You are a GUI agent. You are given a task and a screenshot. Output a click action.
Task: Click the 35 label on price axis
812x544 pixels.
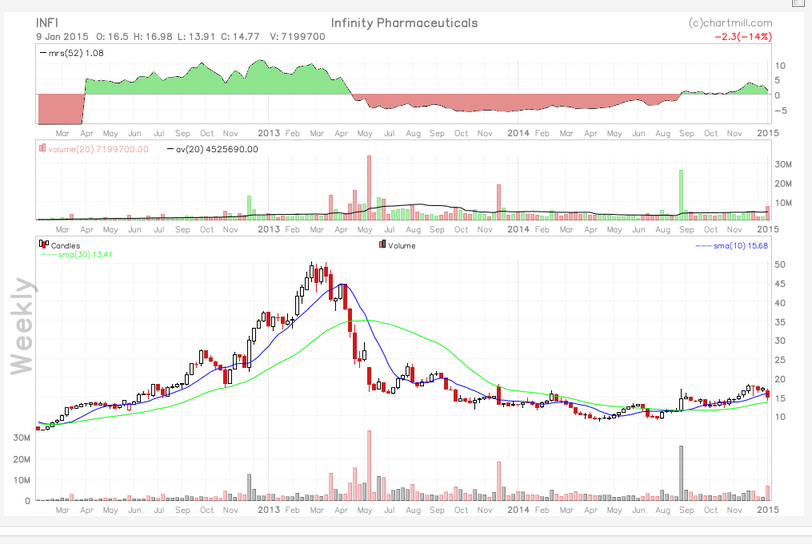(780, 322)
